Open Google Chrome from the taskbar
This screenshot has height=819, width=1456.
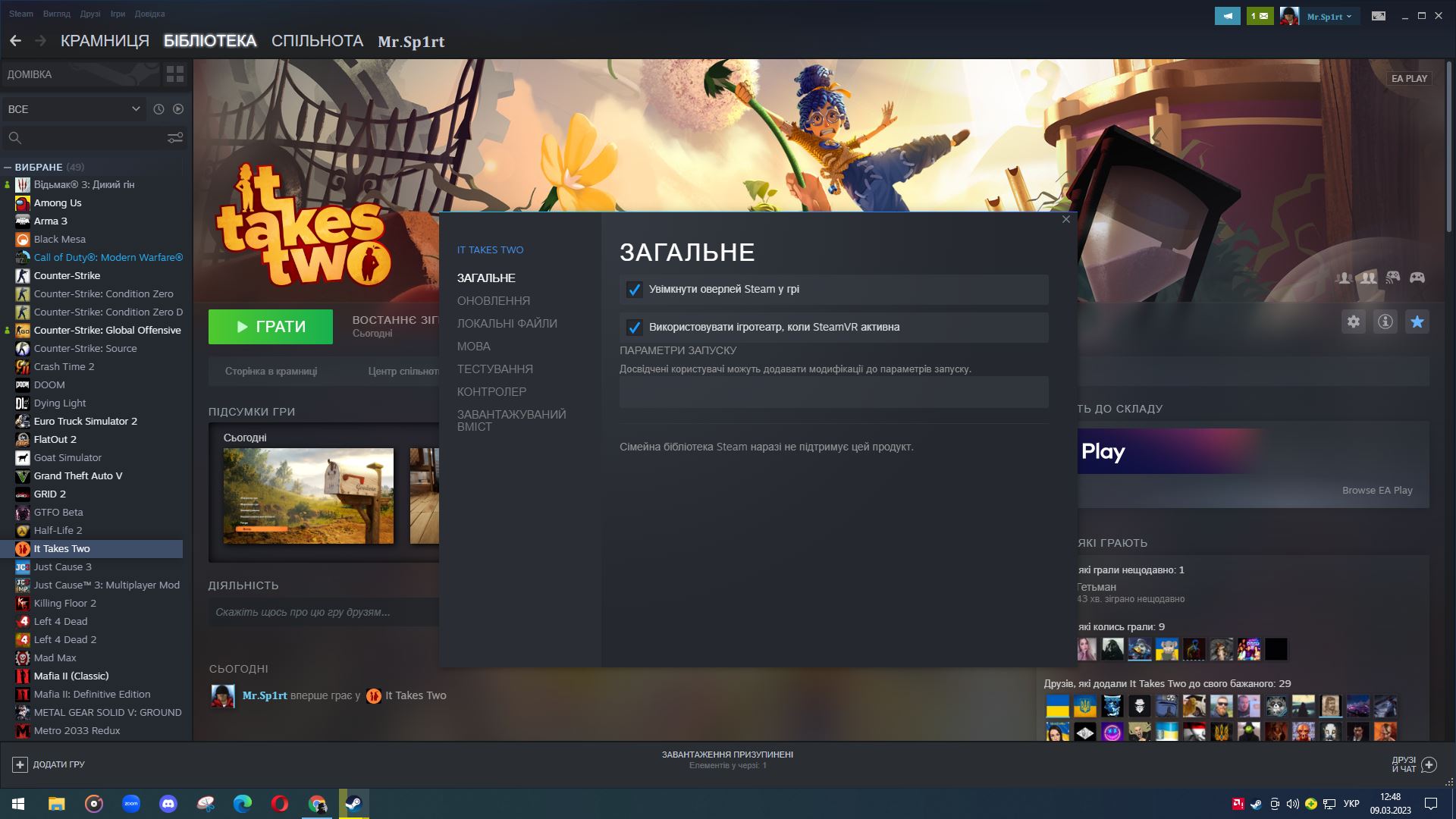coord(317,803)
